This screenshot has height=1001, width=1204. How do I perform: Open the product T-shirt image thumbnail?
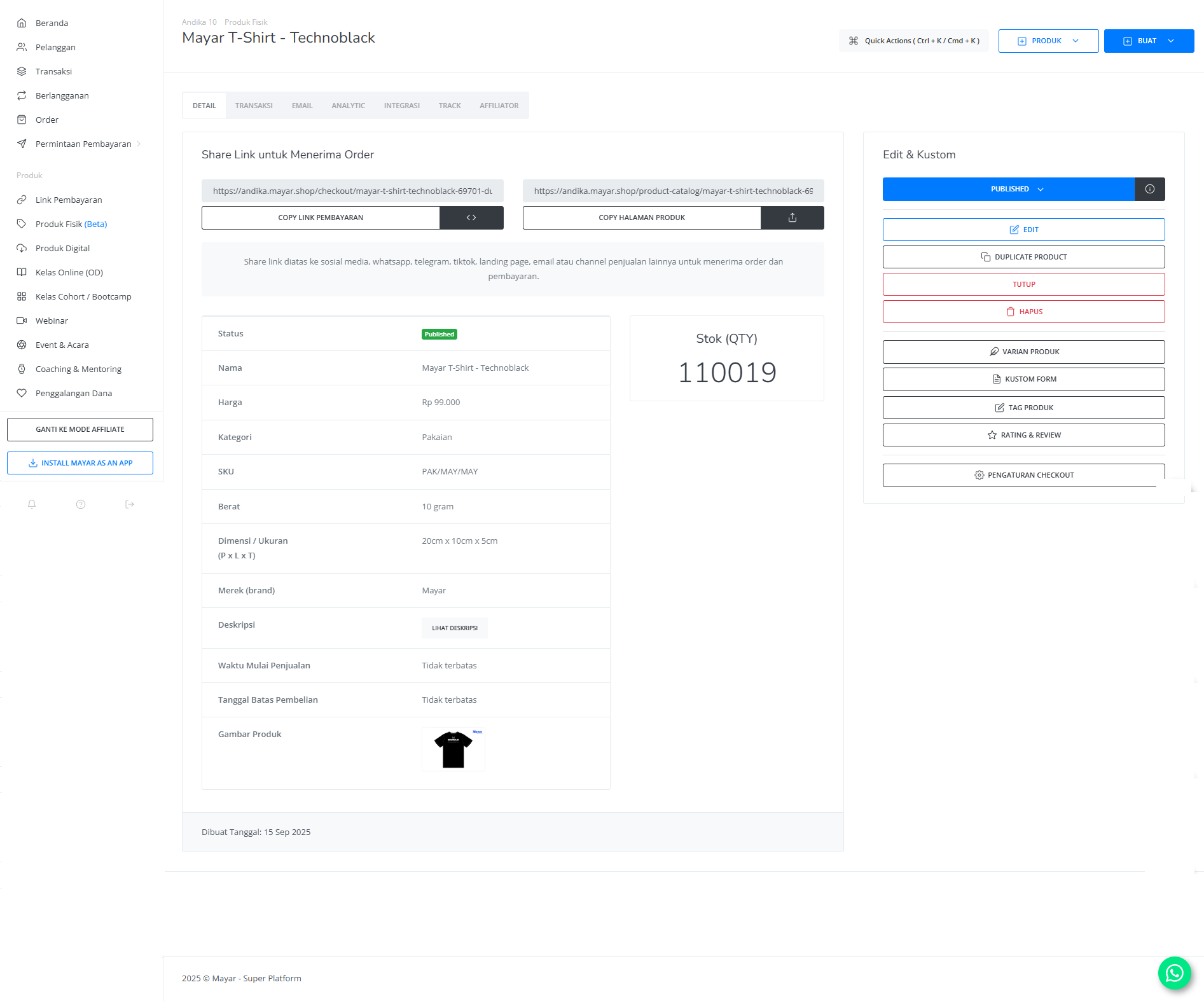pos(453,749)
